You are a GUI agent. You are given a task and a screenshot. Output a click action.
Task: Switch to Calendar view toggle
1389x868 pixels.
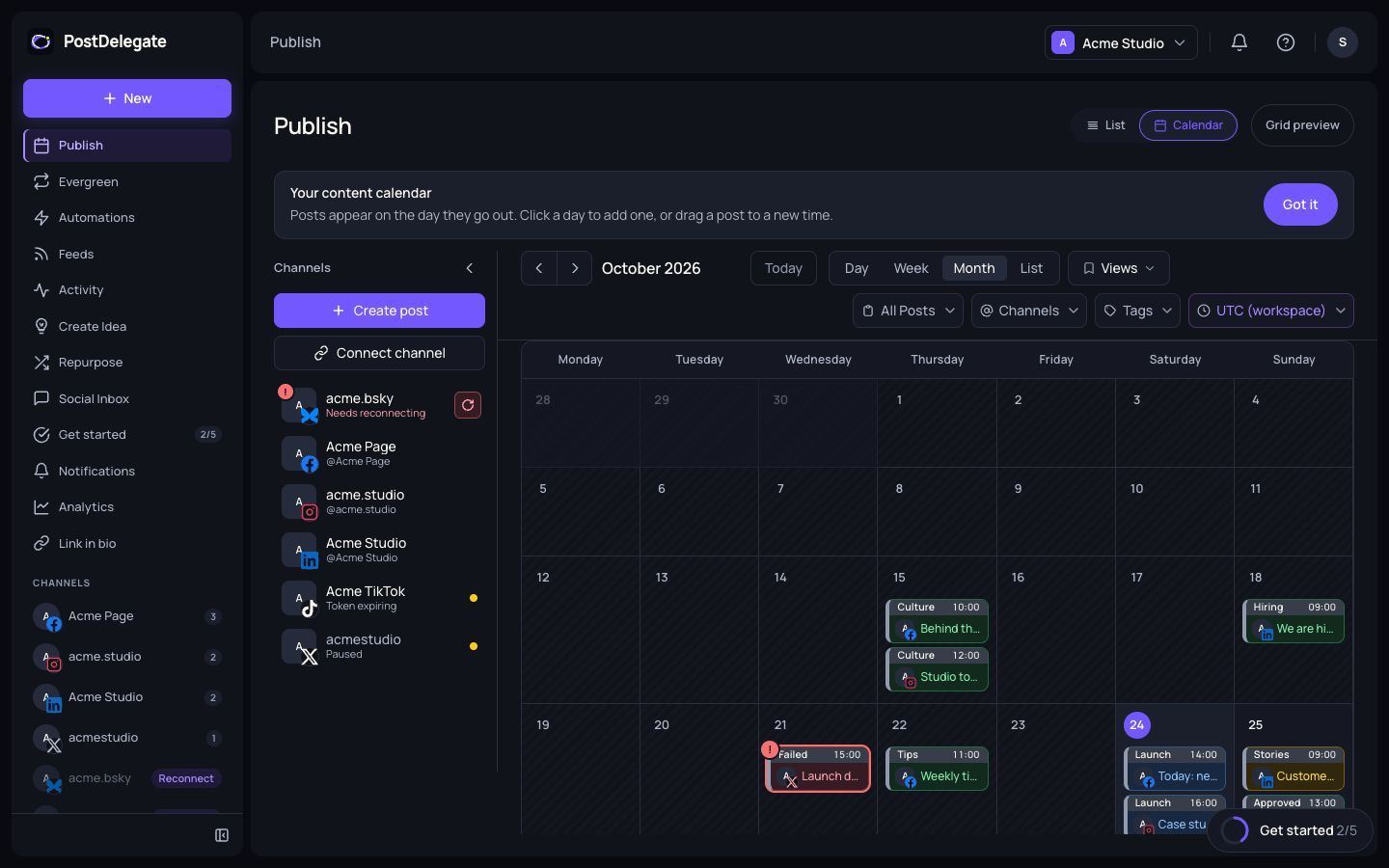tap(1188, 125)
